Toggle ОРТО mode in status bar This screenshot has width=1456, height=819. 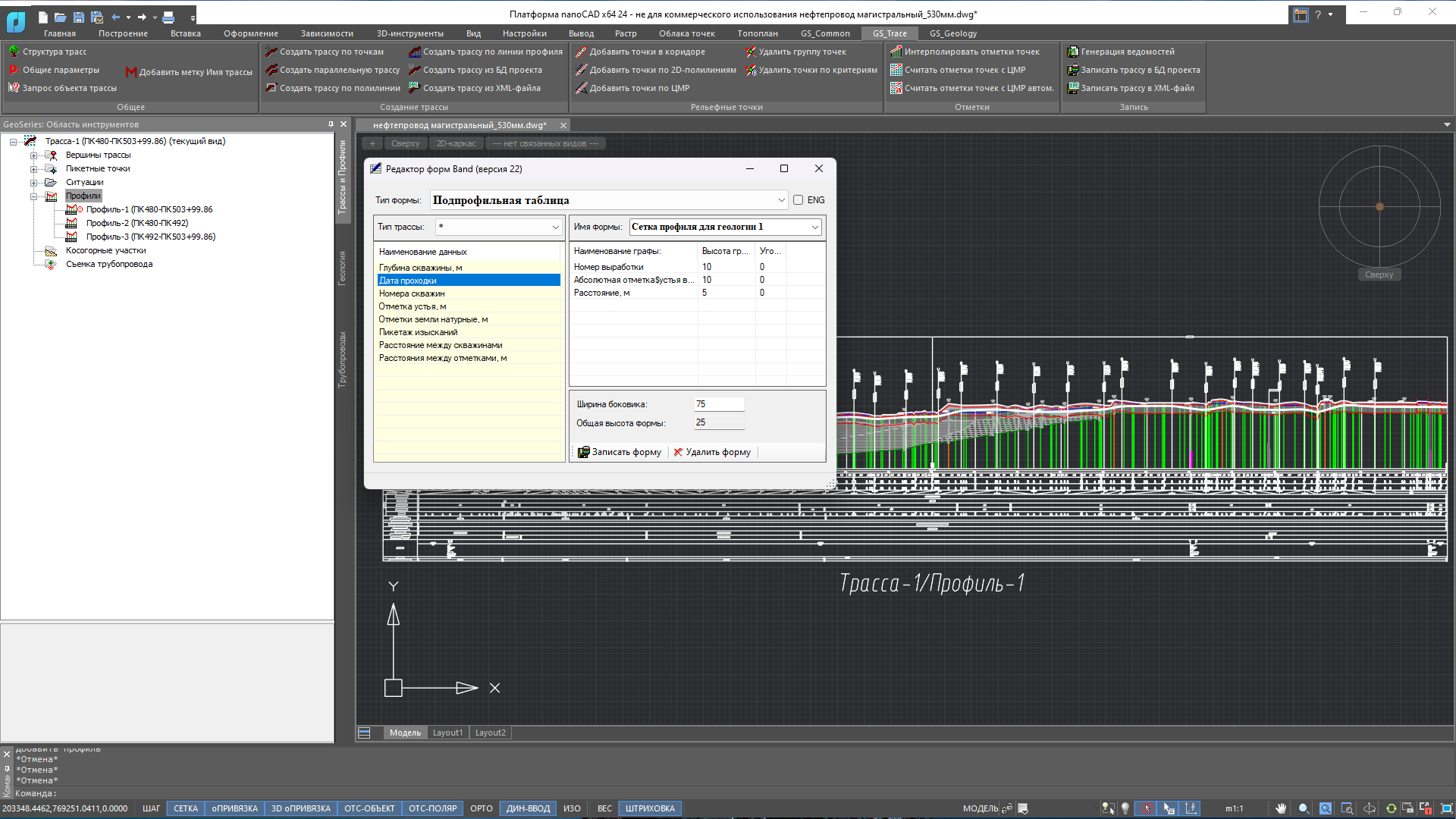[x=482, y=808]
